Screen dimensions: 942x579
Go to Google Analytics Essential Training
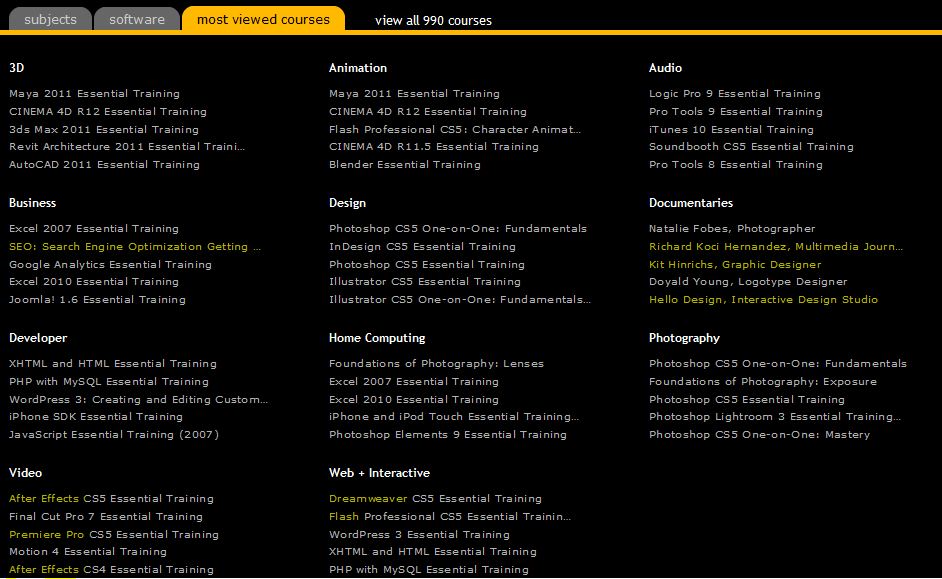(111, 265)
